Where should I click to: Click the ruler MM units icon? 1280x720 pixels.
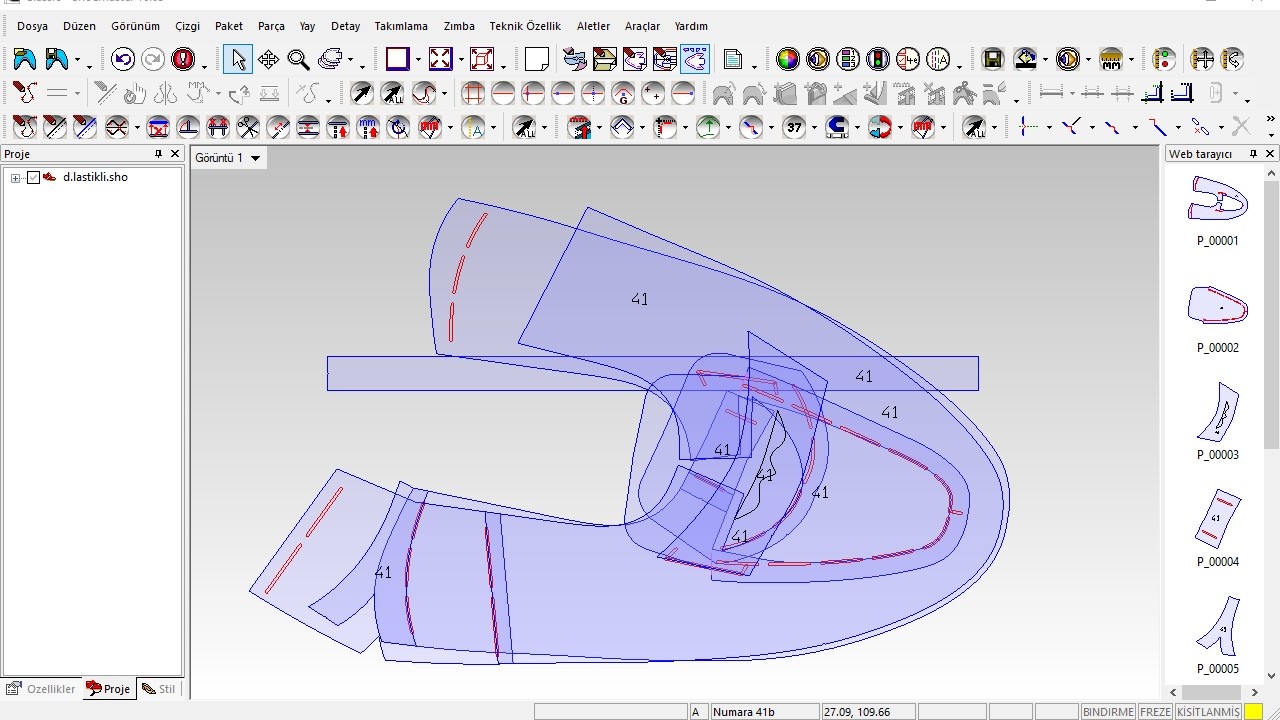pos(1111,60)
